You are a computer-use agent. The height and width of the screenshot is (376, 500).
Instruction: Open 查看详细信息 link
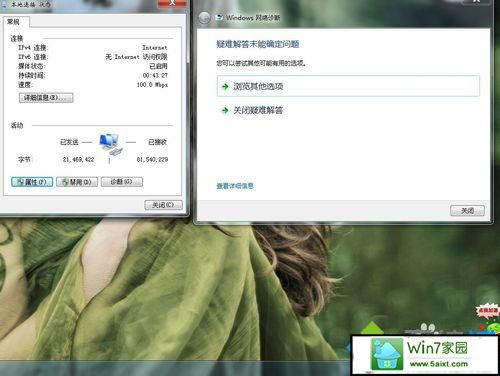(x=235, y=186)
